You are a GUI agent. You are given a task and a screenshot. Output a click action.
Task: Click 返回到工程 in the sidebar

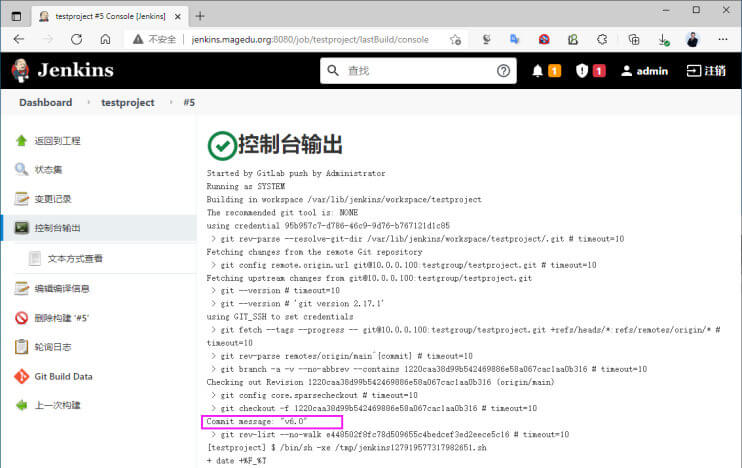(57, 141)
